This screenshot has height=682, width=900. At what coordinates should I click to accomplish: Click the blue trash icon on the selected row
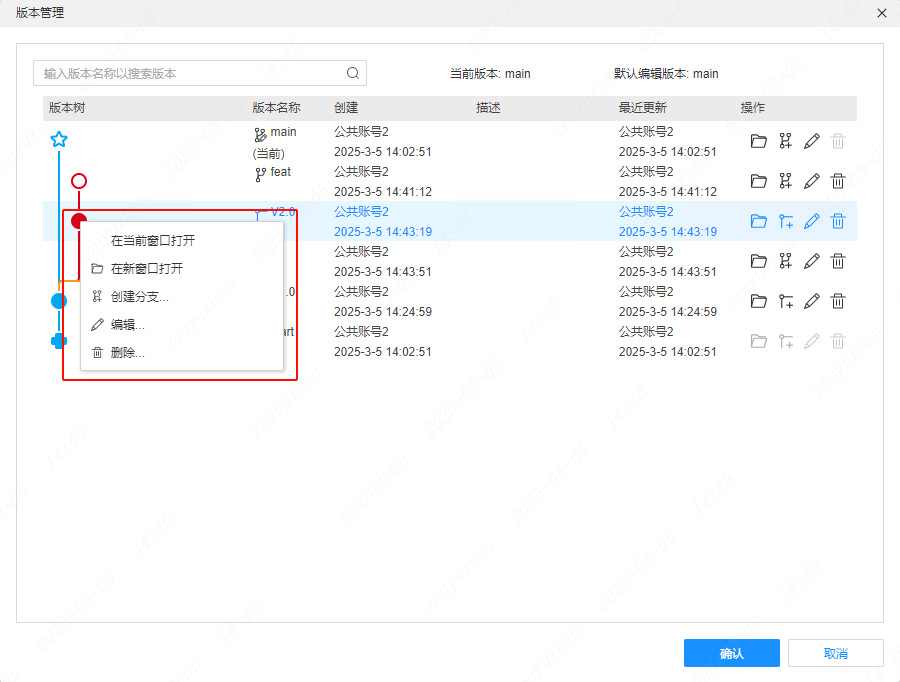[838, 221]
